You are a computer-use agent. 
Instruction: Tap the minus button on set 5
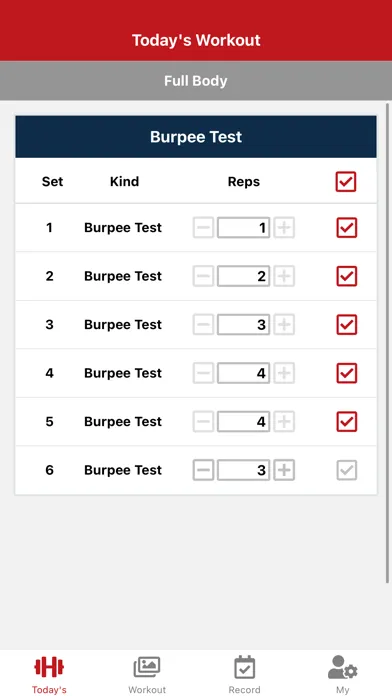(203, 422)
